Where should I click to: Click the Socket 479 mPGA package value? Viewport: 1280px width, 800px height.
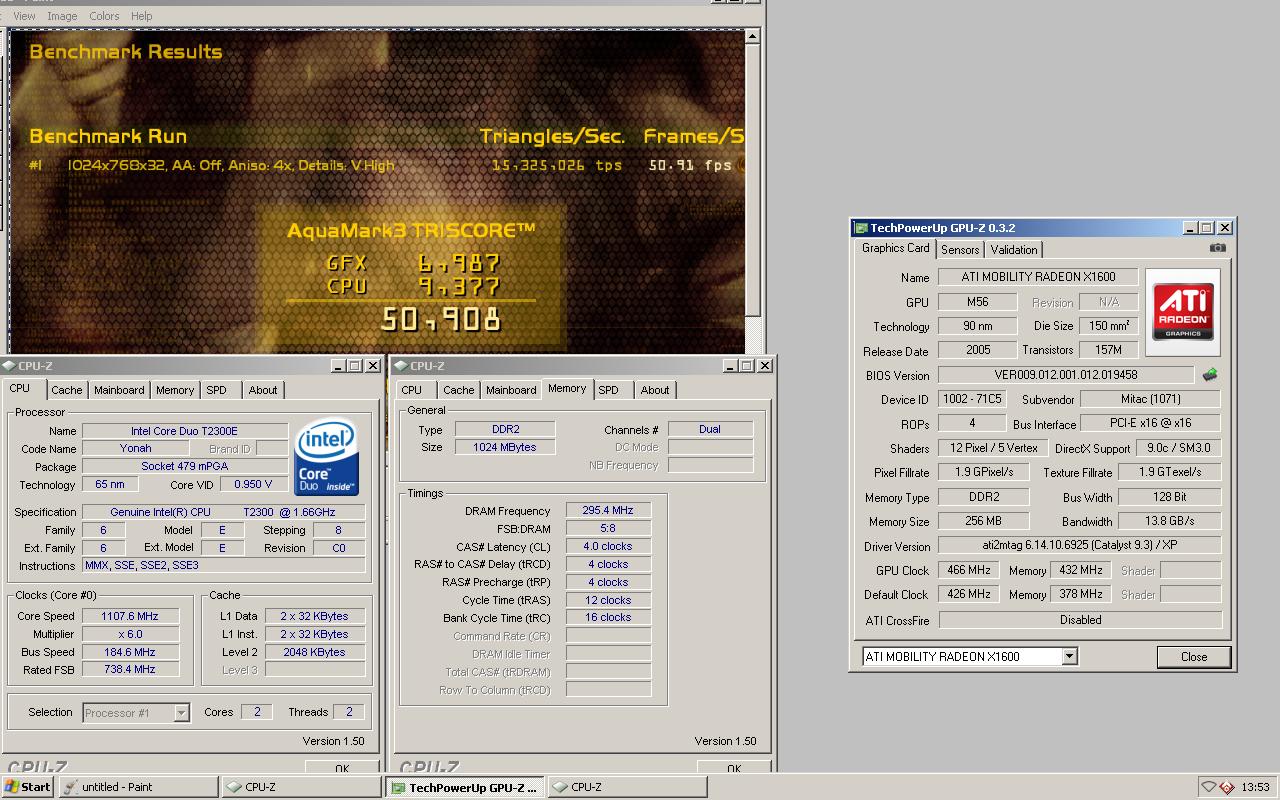pos(185,467)
